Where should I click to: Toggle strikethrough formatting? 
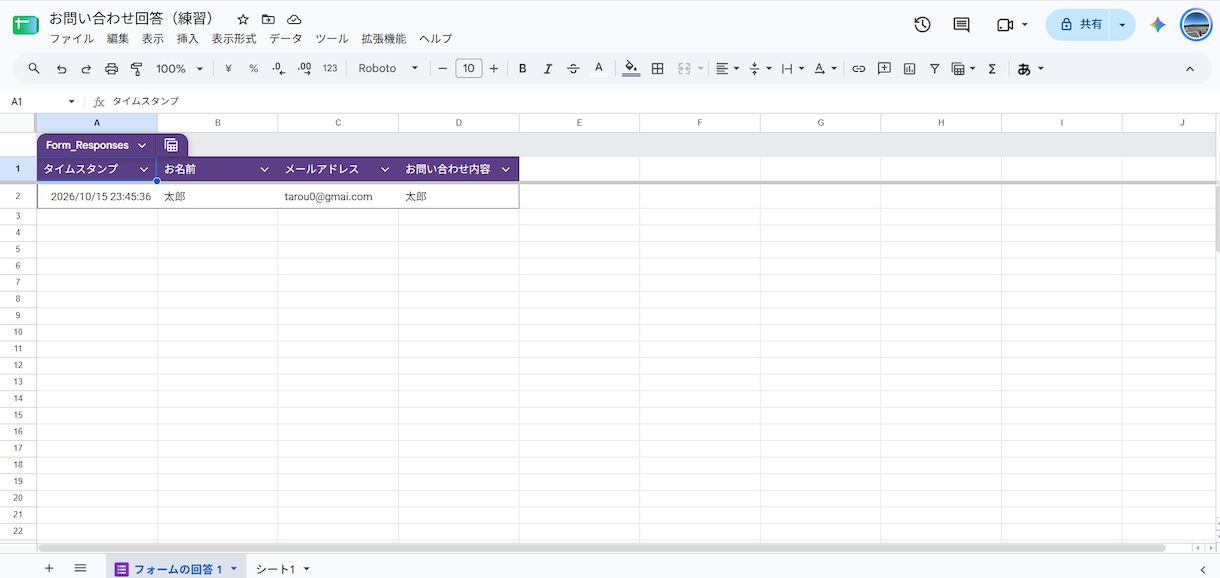tap(573, 69)
